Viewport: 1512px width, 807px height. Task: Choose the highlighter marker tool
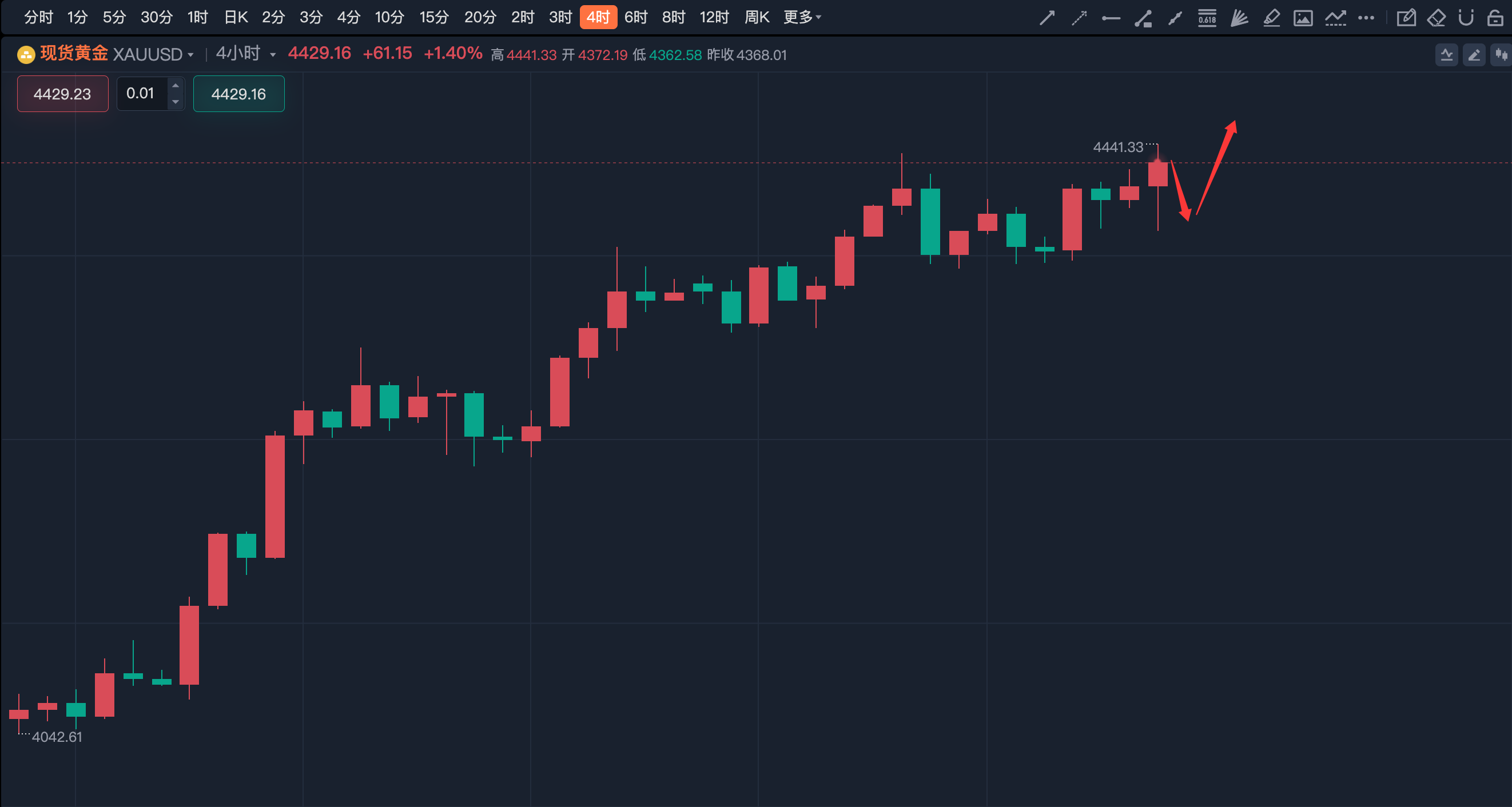pyautogui.click(x=1271, y=18)
